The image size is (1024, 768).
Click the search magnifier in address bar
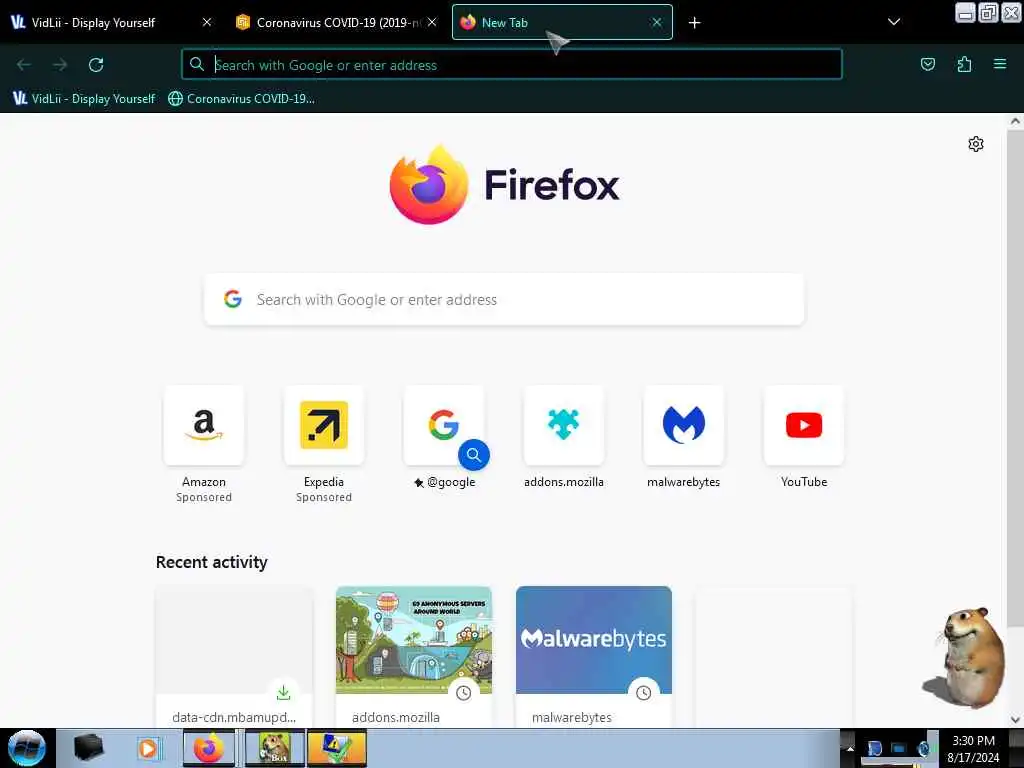(197, 64)
